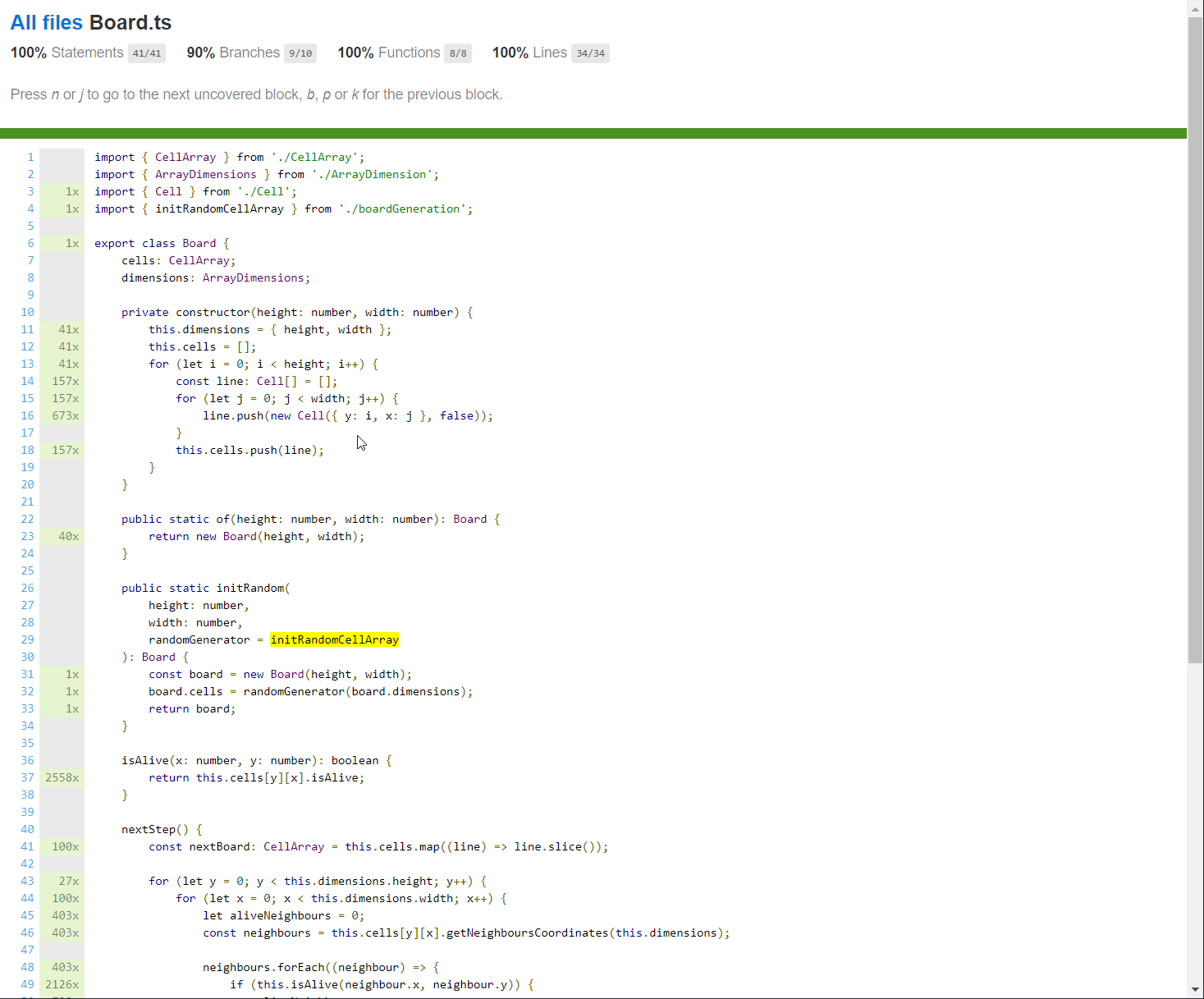
Task: Click 'private constructor' code line
Action: coord(297,312)
